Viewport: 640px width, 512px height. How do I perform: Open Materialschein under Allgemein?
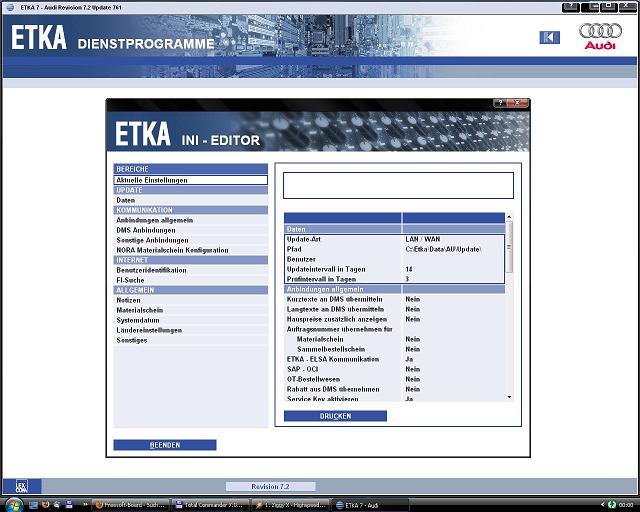click(x=191, y=310)
